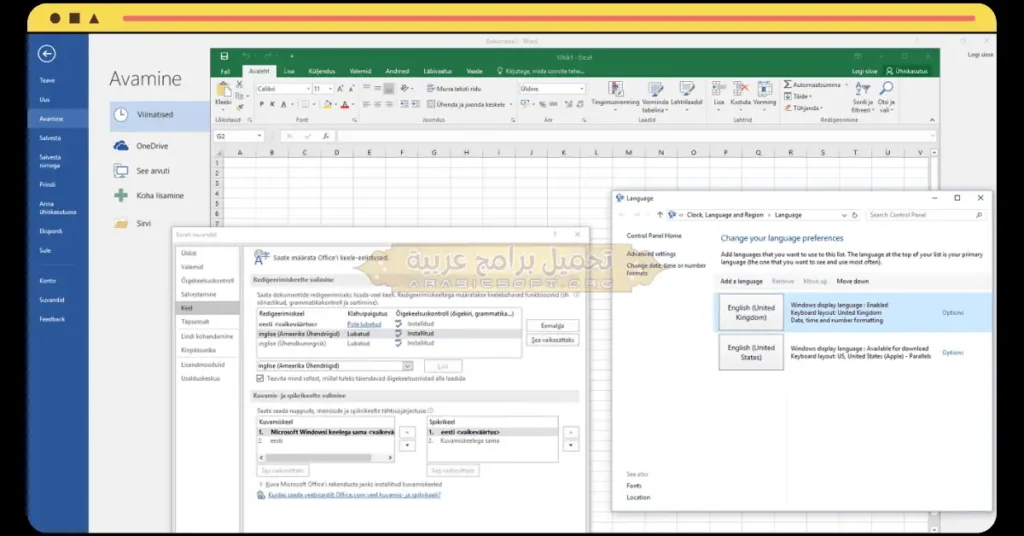Image resolution: width=1024 pixels, height=536 pixels.
Task: Switch to the Valemid ribbon tab
Action: 360,71
